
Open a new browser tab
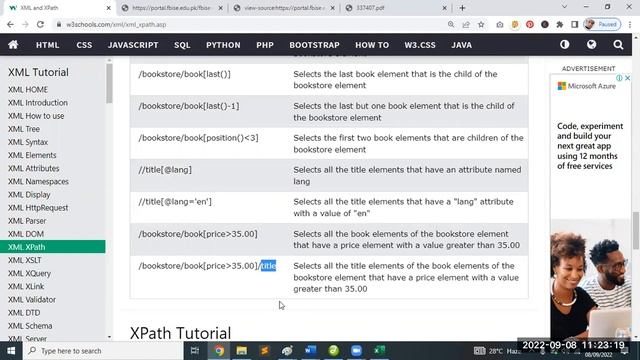click(462, 8)
